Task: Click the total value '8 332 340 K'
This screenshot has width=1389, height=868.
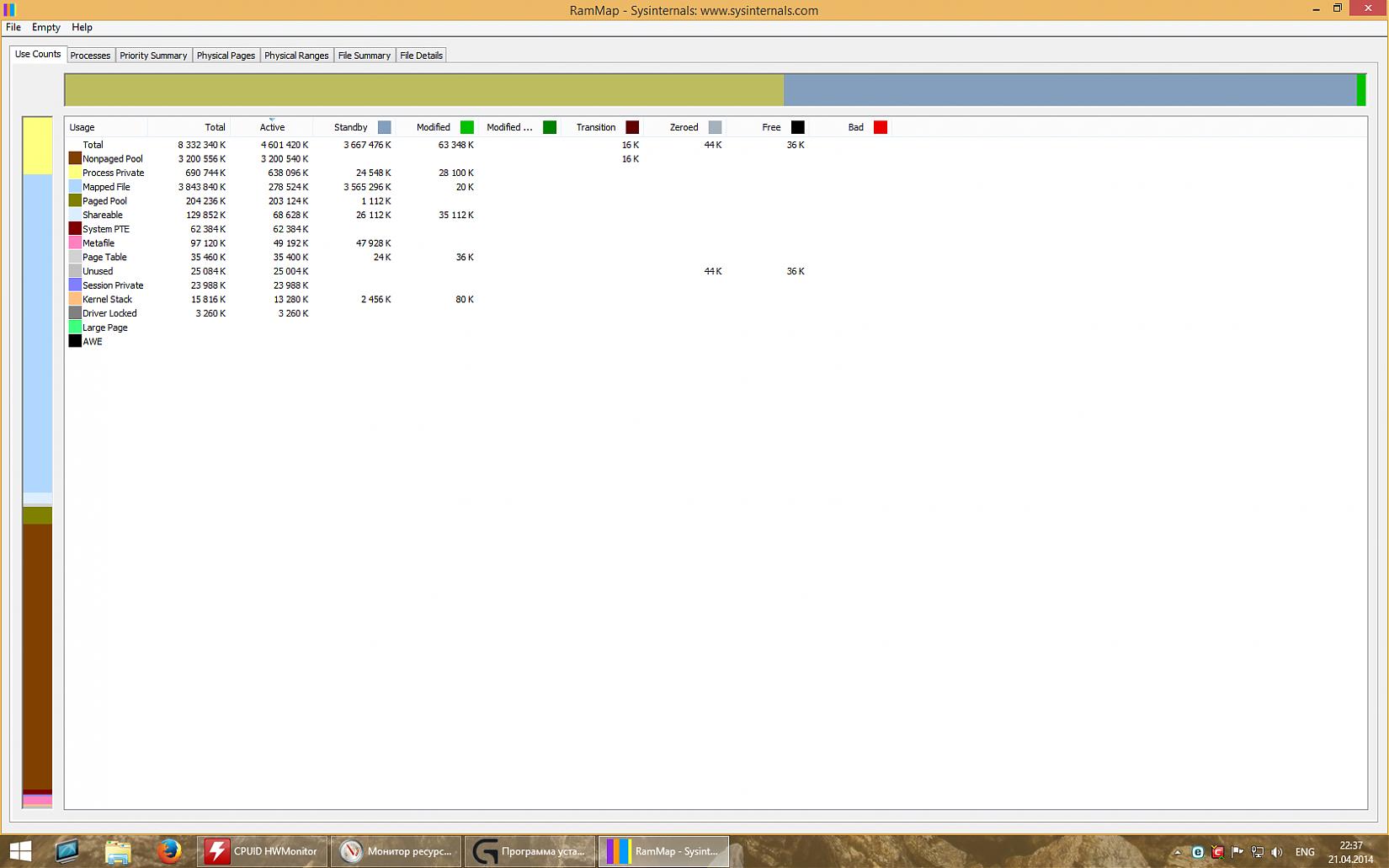Action: coord(201,145)
